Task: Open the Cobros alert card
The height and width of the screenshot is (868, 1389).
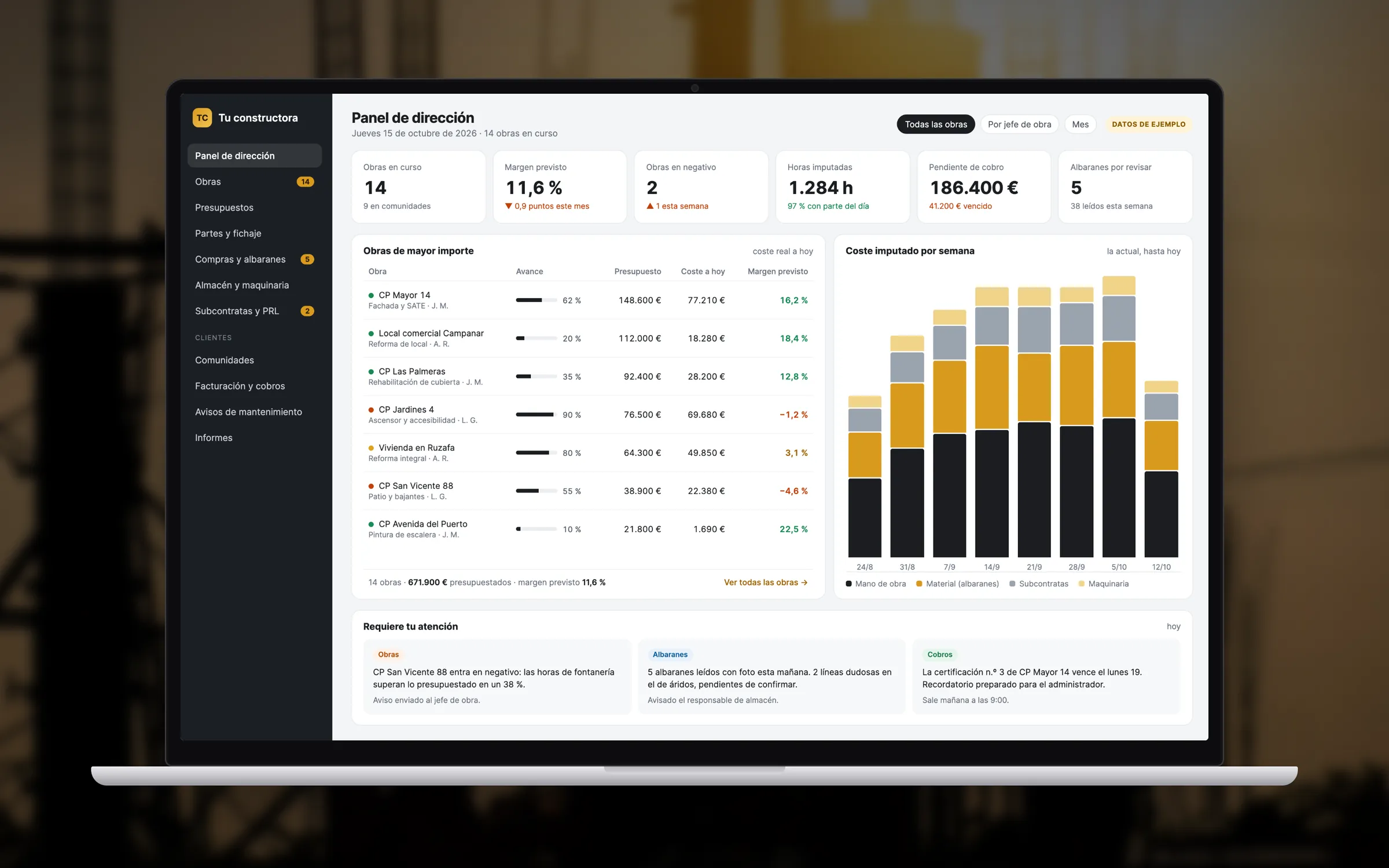Action: (x=1046, y=676)
